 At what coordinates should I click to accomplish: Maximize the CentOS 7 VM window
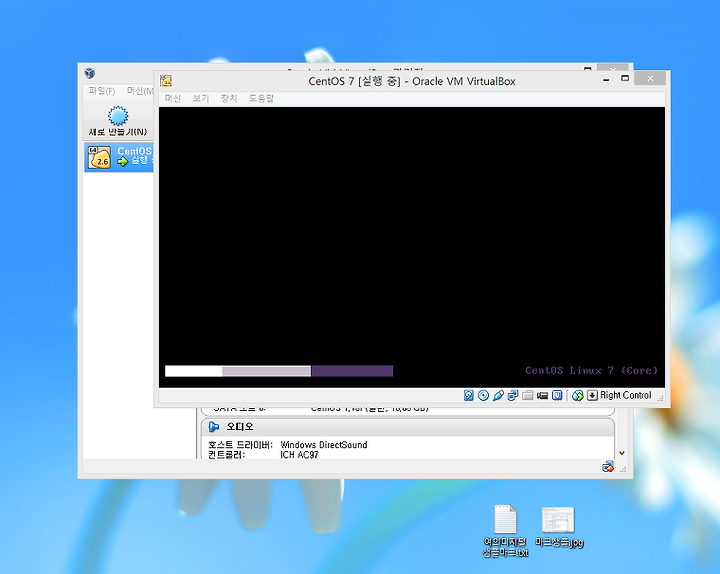click(x=624, y=79)
